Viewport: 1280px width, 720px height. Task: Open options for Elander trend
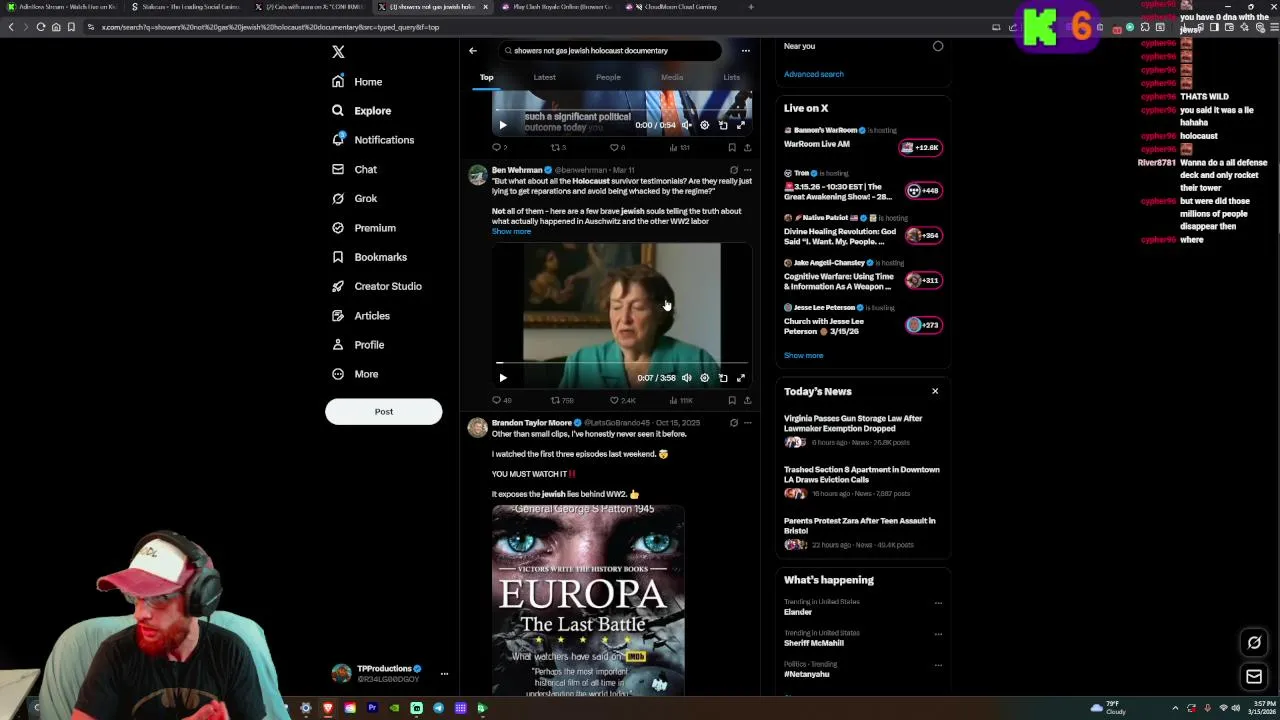938,602
